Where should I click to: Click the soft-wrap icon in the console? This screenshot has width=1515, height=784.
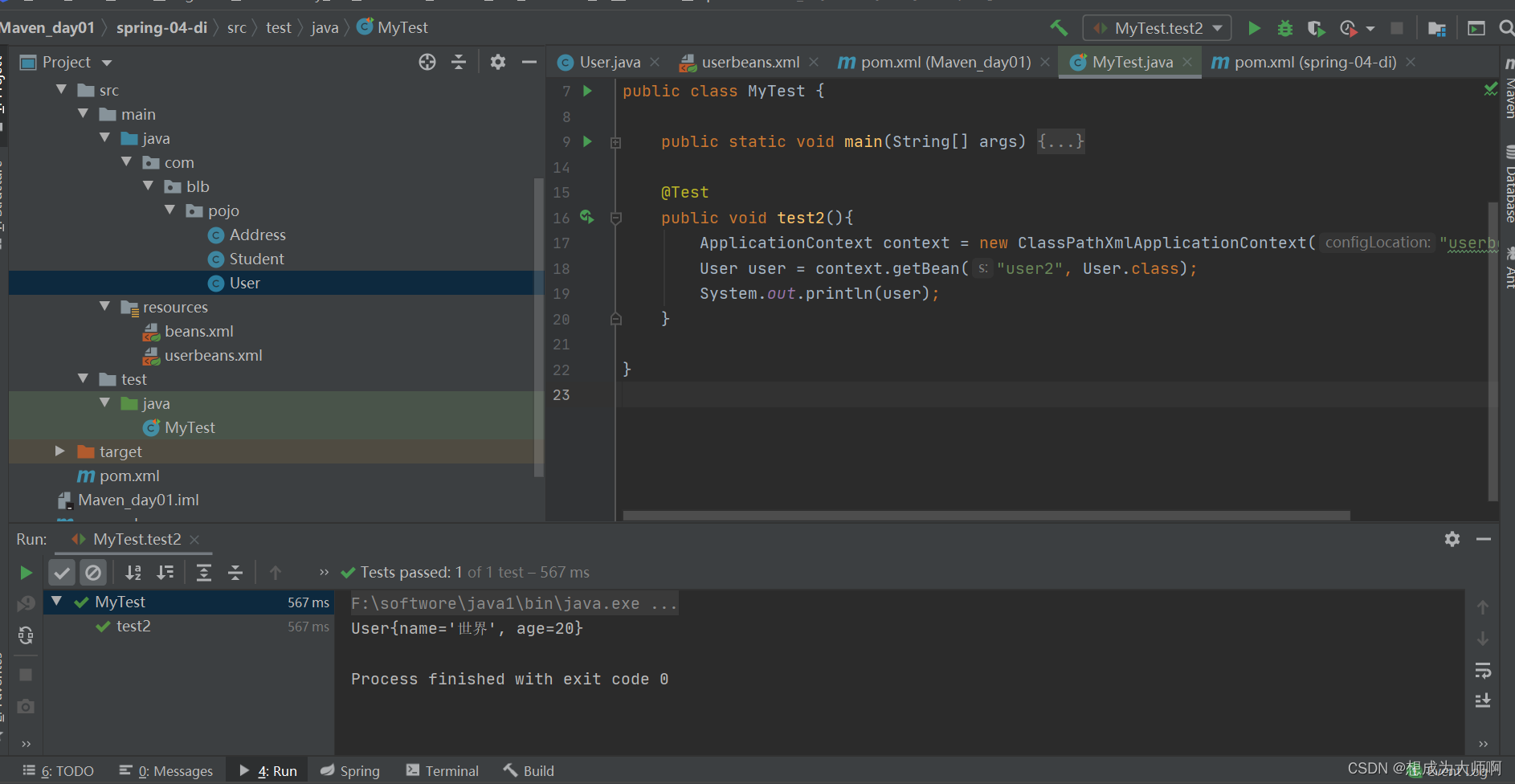click(1483, 670)
